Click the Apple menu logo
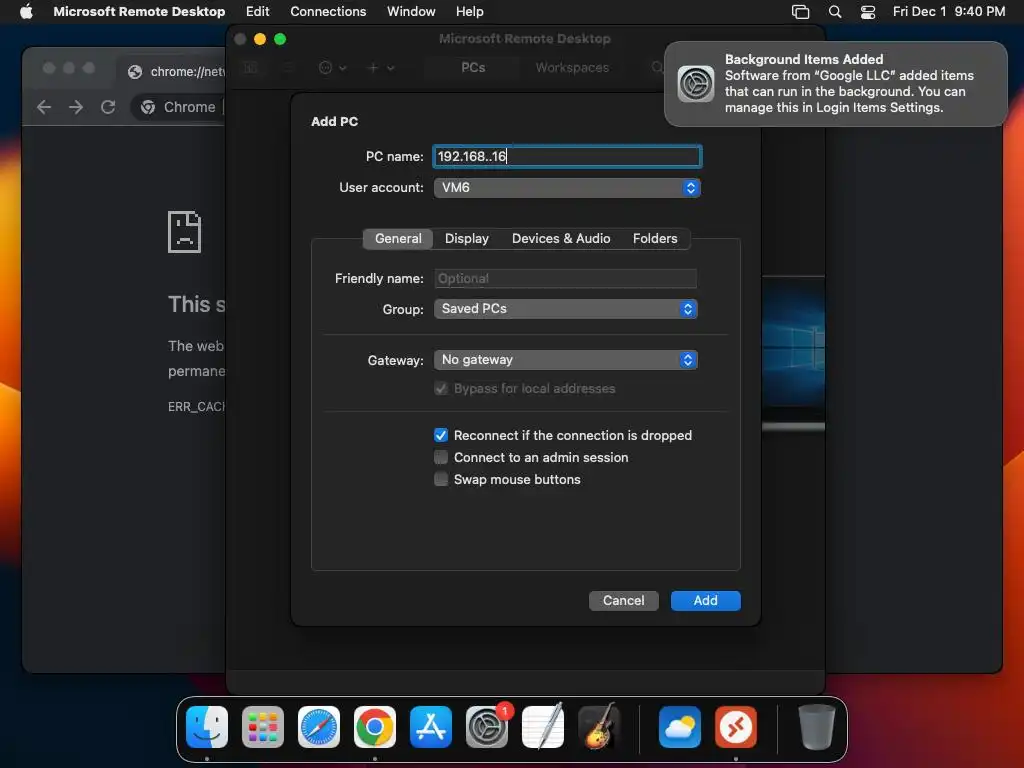 coord(26,11)
